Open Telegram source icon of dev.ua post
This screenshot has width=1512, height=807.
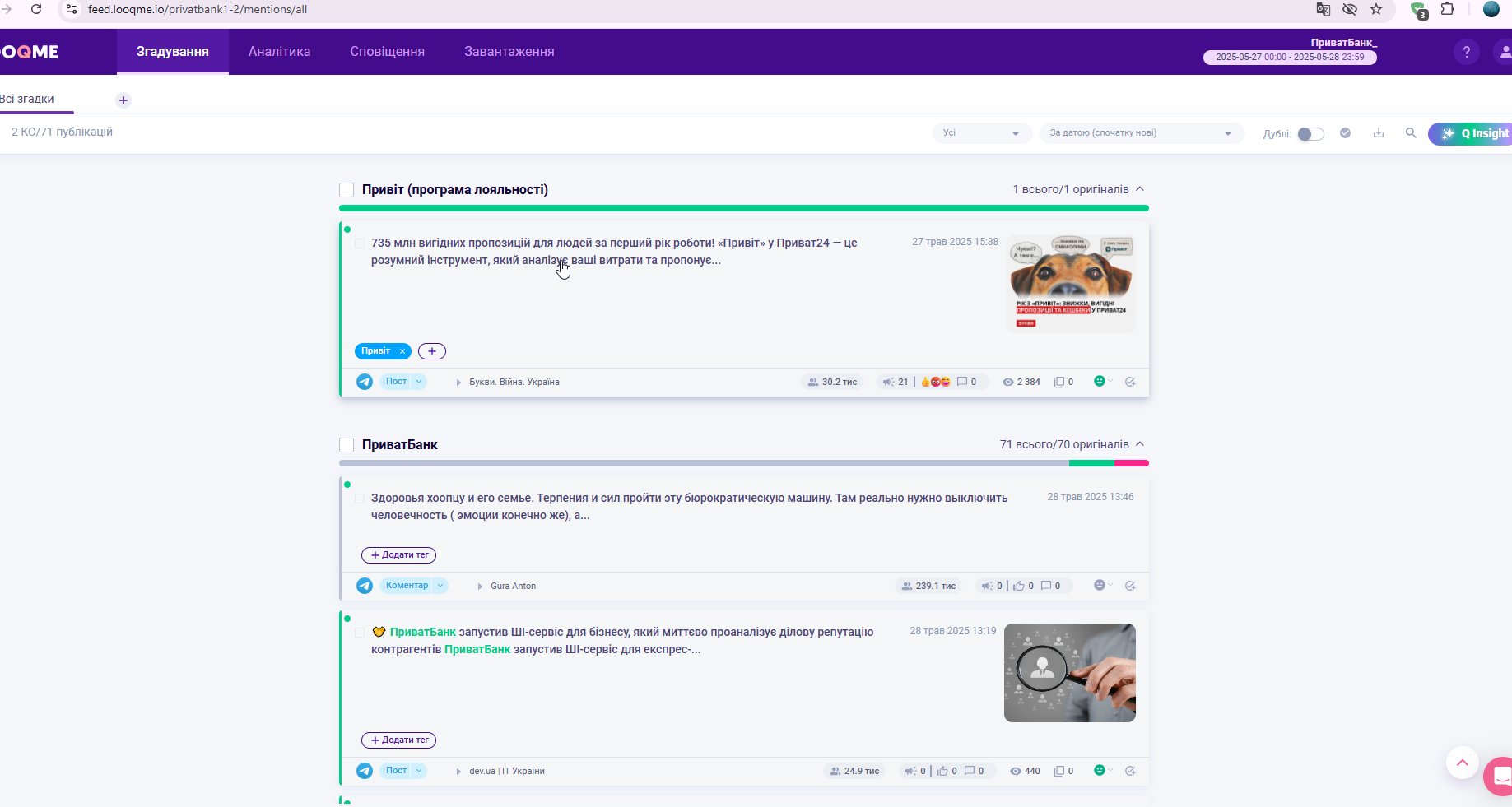tap(365, 771)
